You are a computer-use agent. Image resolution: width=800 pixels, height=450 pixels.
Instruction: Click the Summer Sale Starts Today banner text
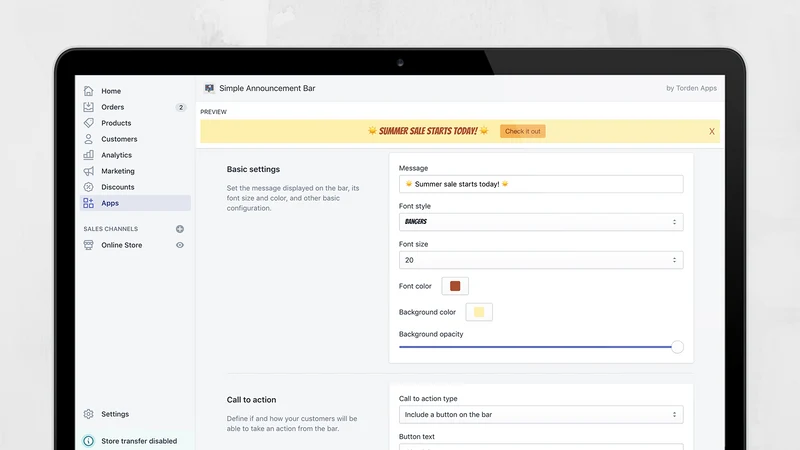(x=428, y=131)
